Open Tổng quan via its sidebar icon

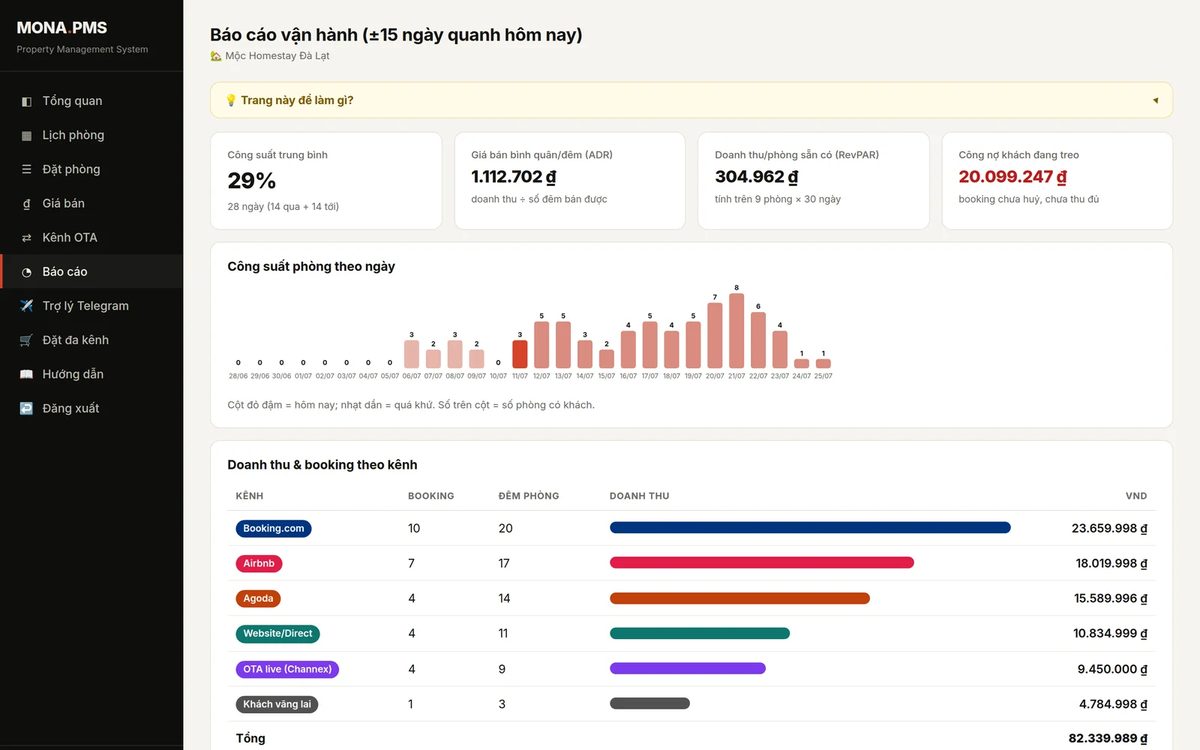pyautogui.click(x=26, y=101)
